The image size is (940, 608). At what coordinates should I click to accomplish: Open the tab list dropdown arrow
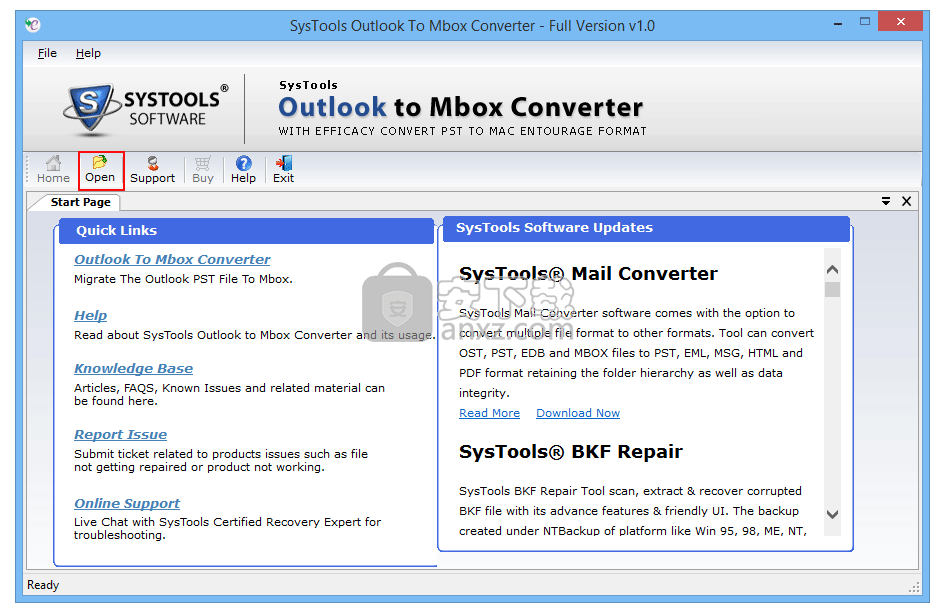point(885,201)
